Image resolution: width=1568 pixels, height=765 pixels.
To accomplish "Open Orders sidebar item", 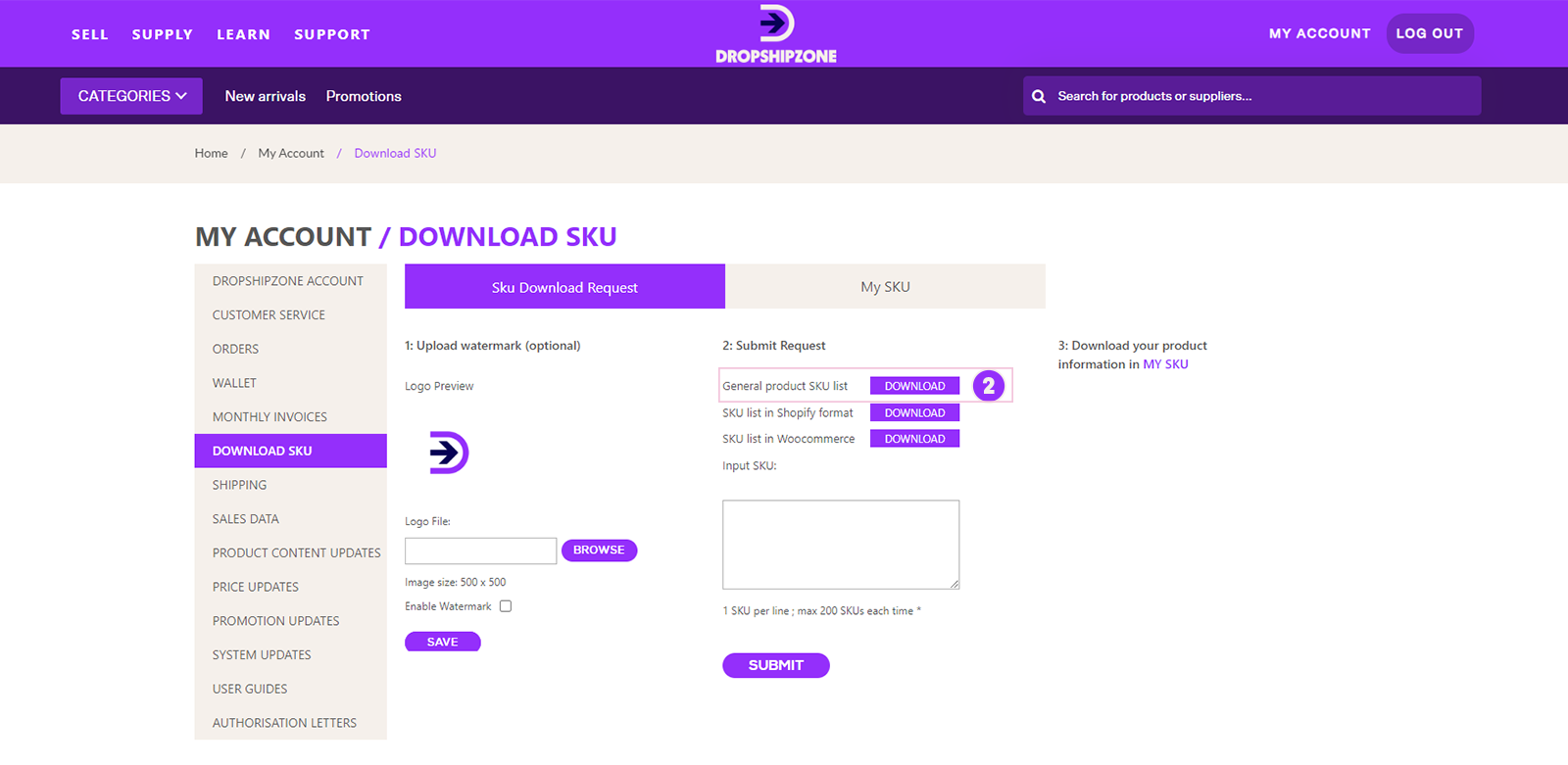I will coord(290,349).
